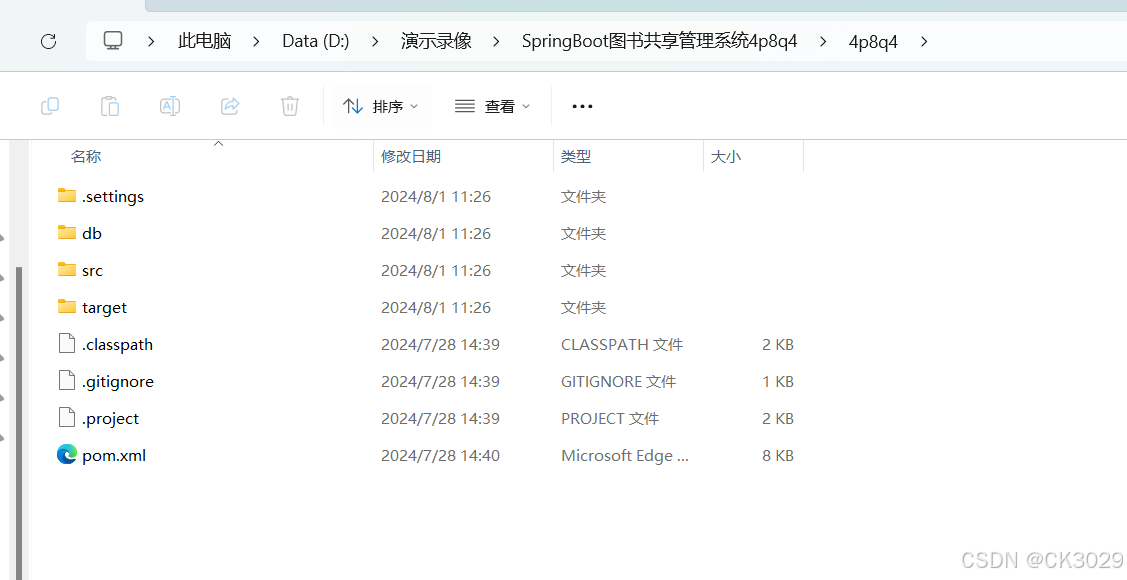The height and width of the screenshot is (580, 1127).
Task: Sort by 修改日期 column header
Action: click(411, 156)
